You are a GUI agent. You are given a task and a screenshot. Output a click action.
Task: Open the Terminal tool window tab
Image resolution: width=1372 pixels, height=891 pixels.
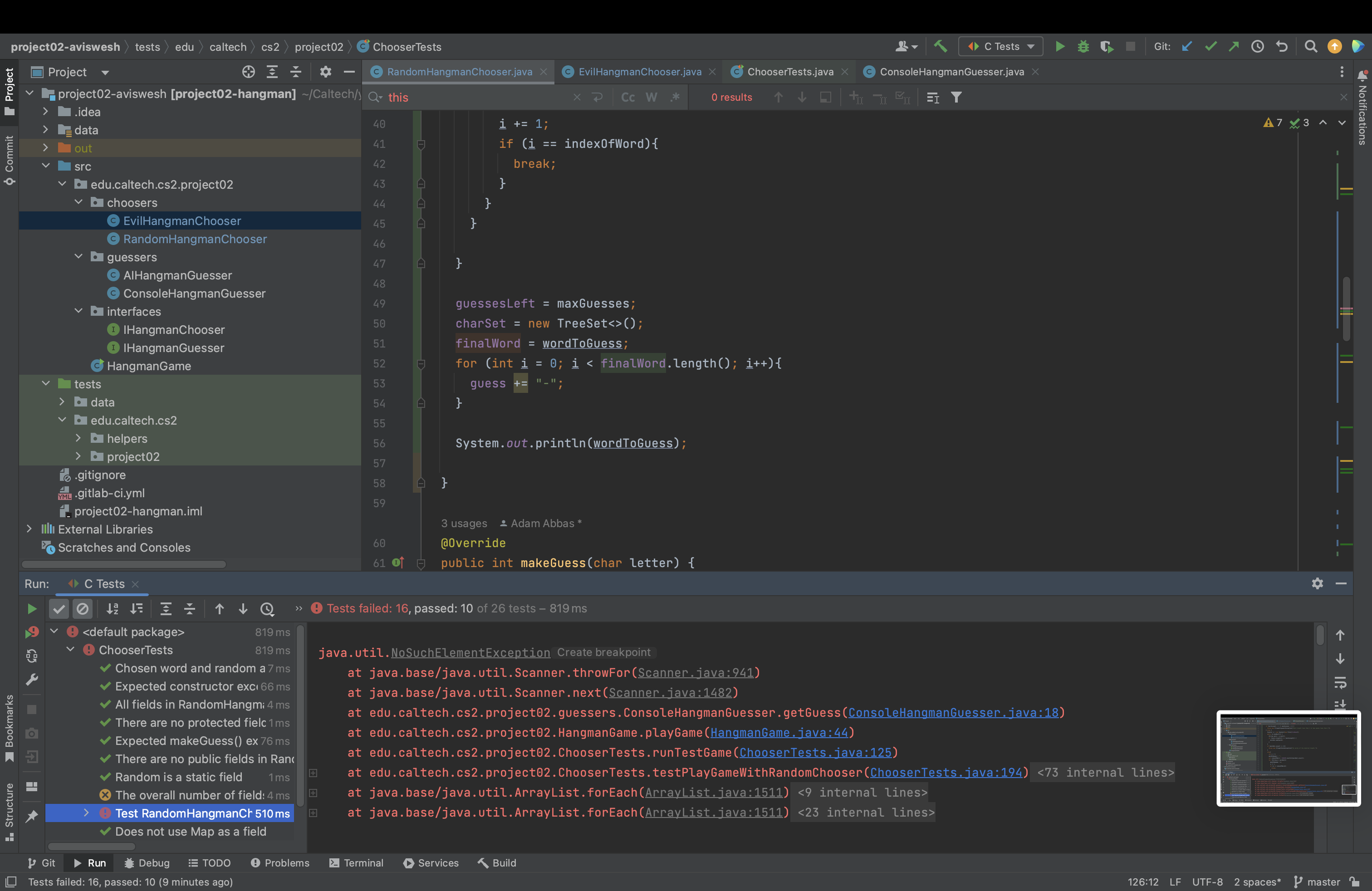pyautogui.click(x=356, y=863)
